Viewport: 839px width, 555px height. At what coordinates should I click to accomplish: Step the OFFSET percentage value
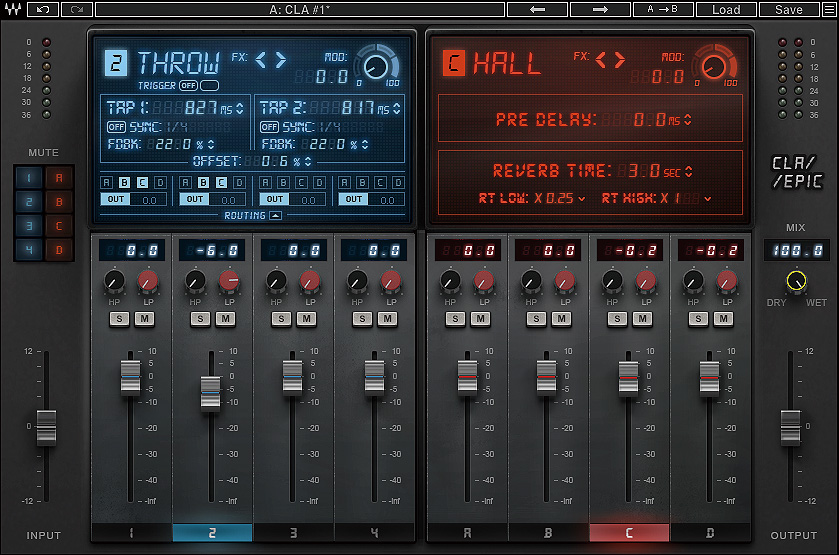point(308,161)
